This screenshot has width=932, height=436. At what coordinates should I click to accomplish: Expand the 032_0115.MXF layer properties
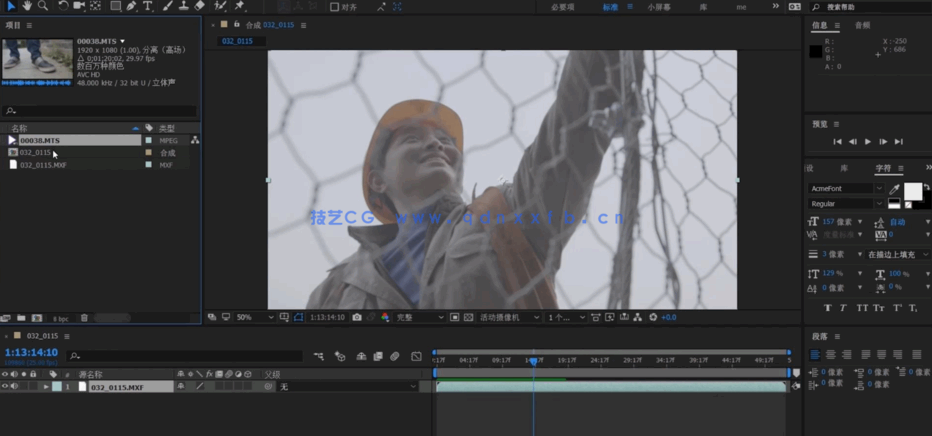point(46,387)
